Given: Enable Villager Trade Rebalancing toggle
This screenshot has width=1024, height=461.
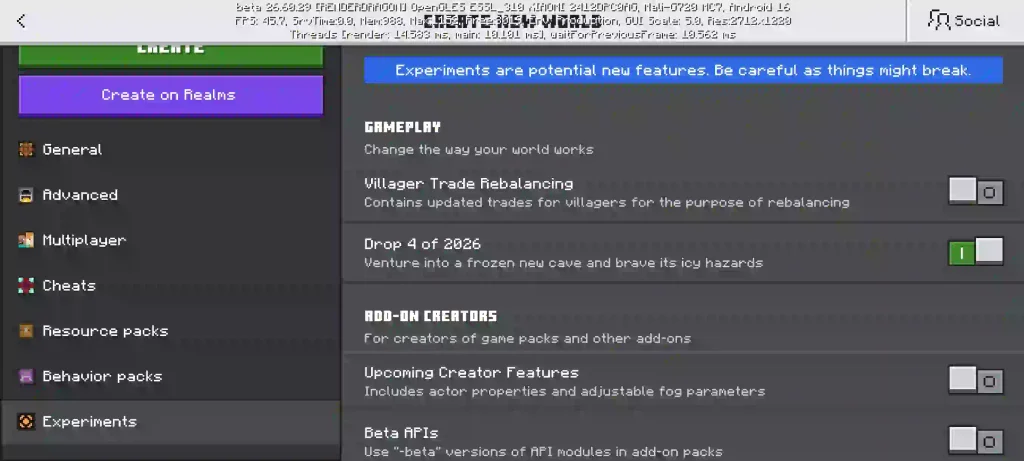Looking at the screenshot, I should click(x=976, y=191).
